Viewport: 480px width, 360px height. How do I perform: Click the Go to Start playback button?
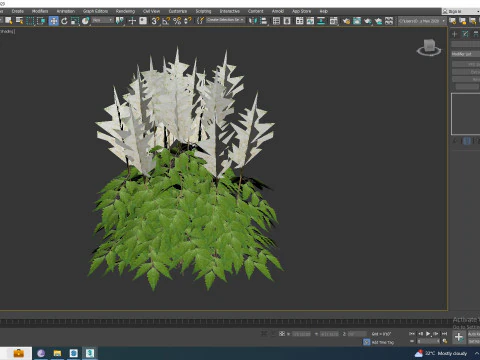(x=412, y=333)
